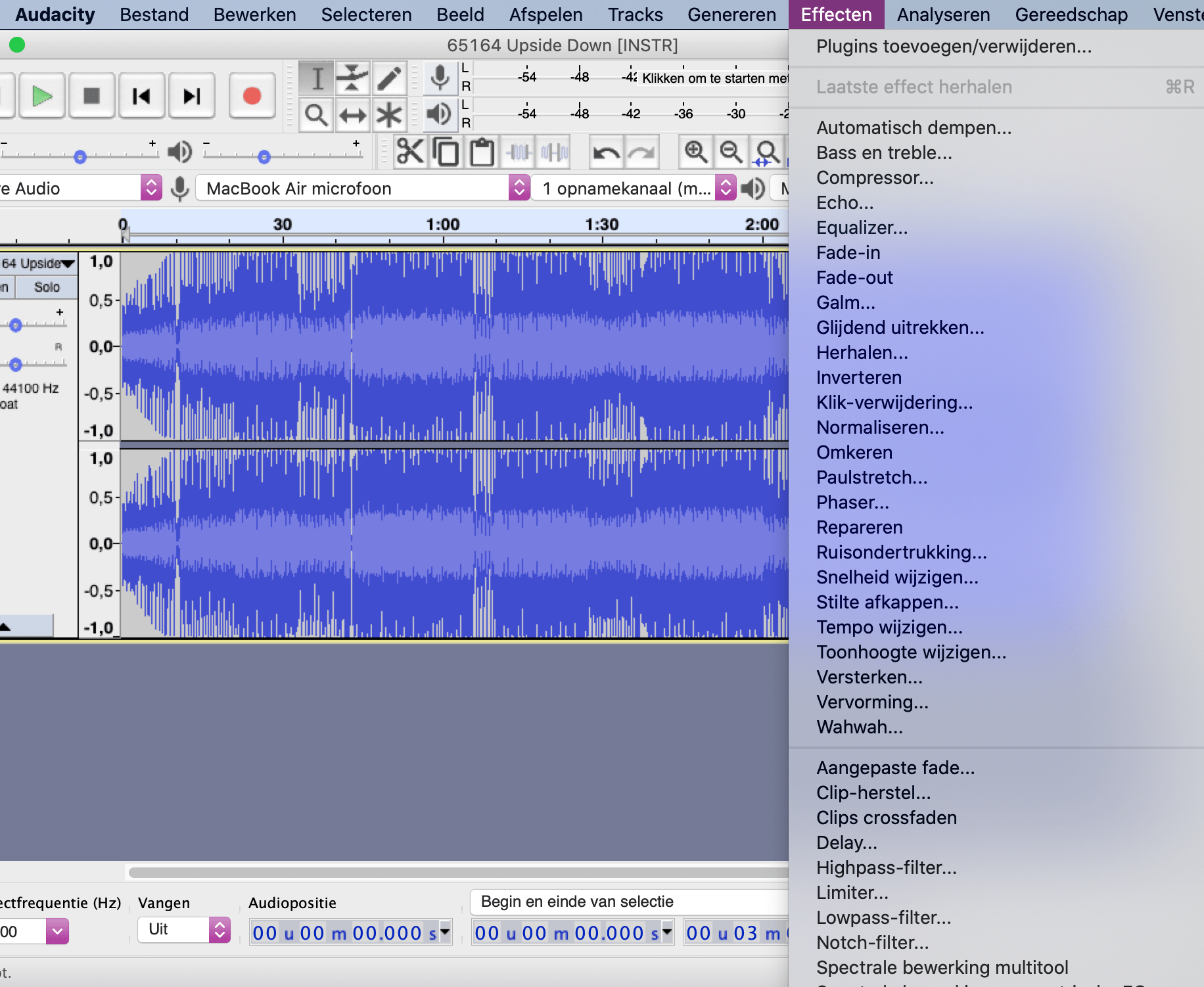Choose Plugins toevoegen/verwijderen menu item
1204x987 pixels.
pyautogui.click(x=996, y=47)
